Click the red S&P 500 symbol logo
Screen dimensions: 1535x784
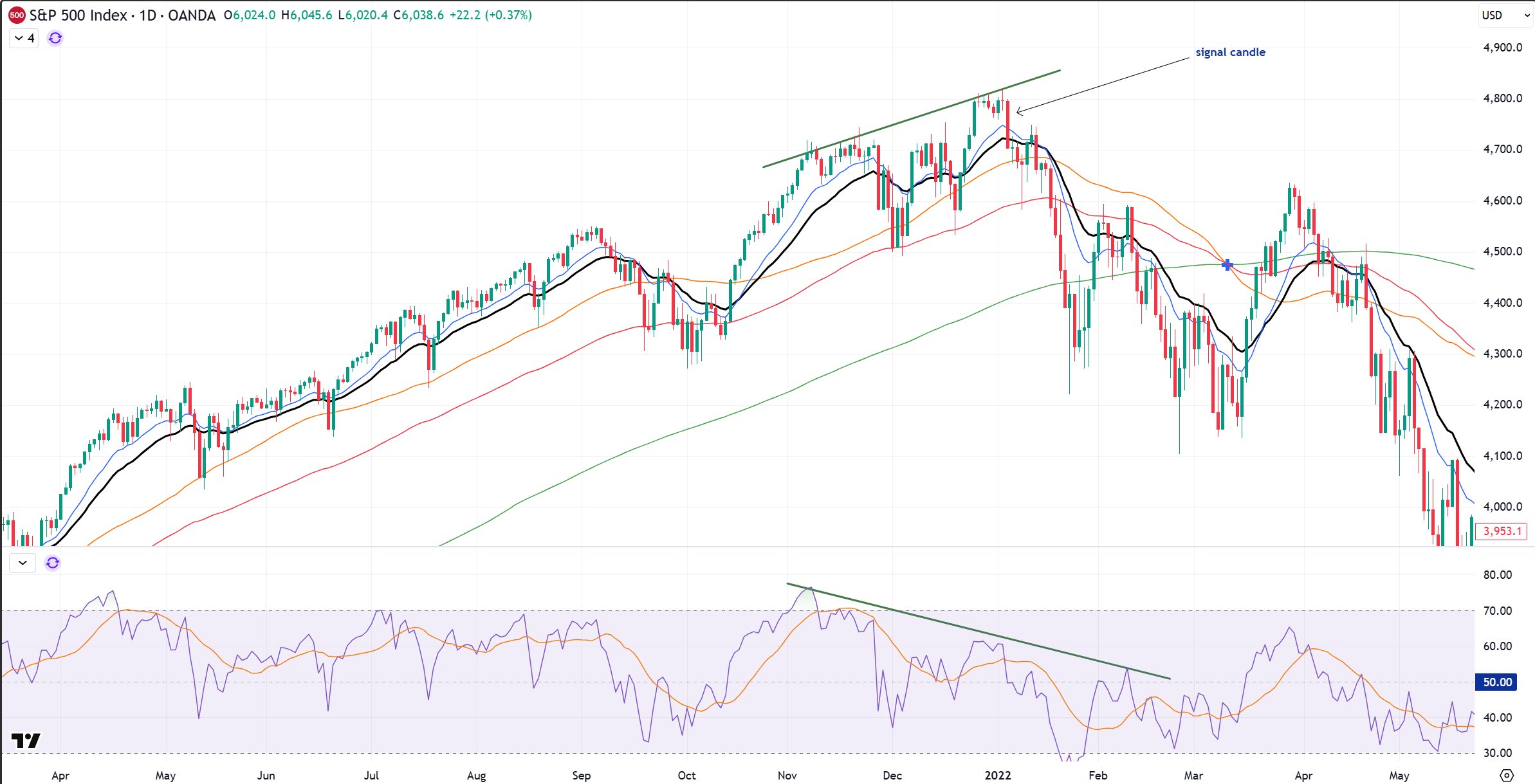pos(15,15)
